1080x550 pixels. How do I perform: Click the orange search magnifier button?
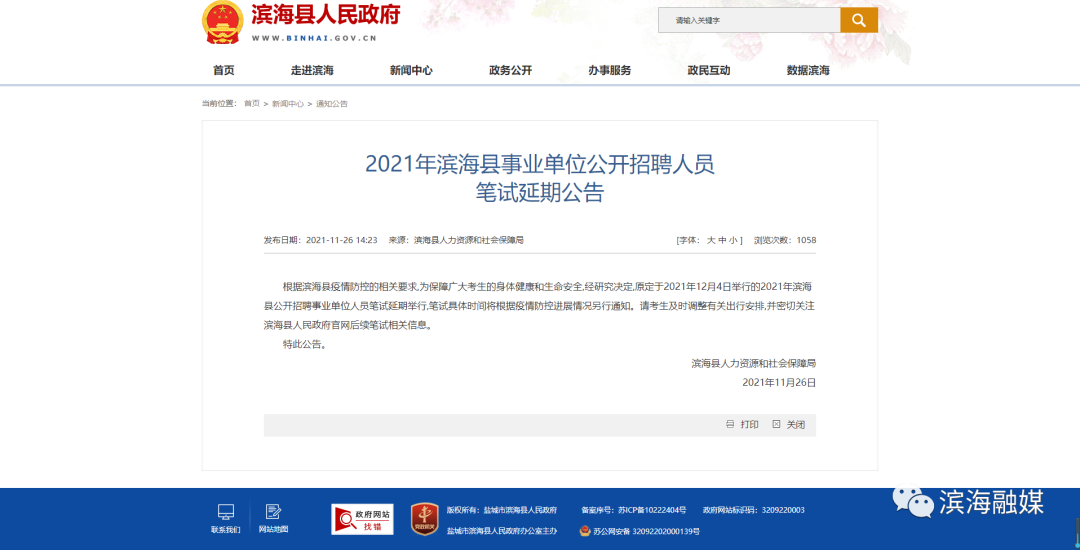(859, 20)
